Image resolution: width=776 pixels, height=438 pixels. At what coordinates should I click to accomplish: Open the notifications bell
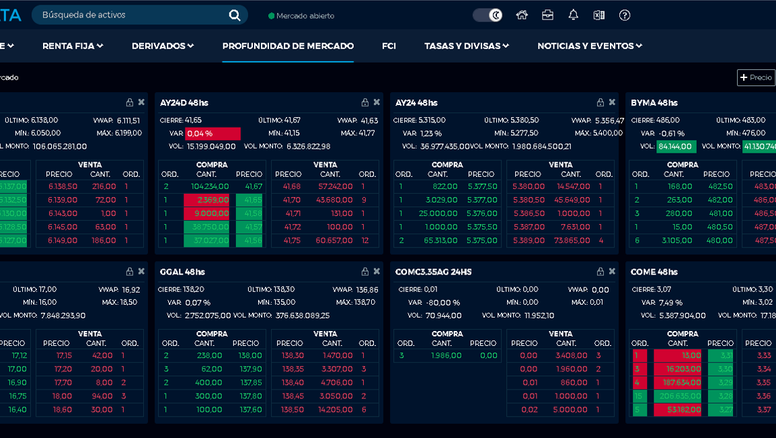coord(573,15)
